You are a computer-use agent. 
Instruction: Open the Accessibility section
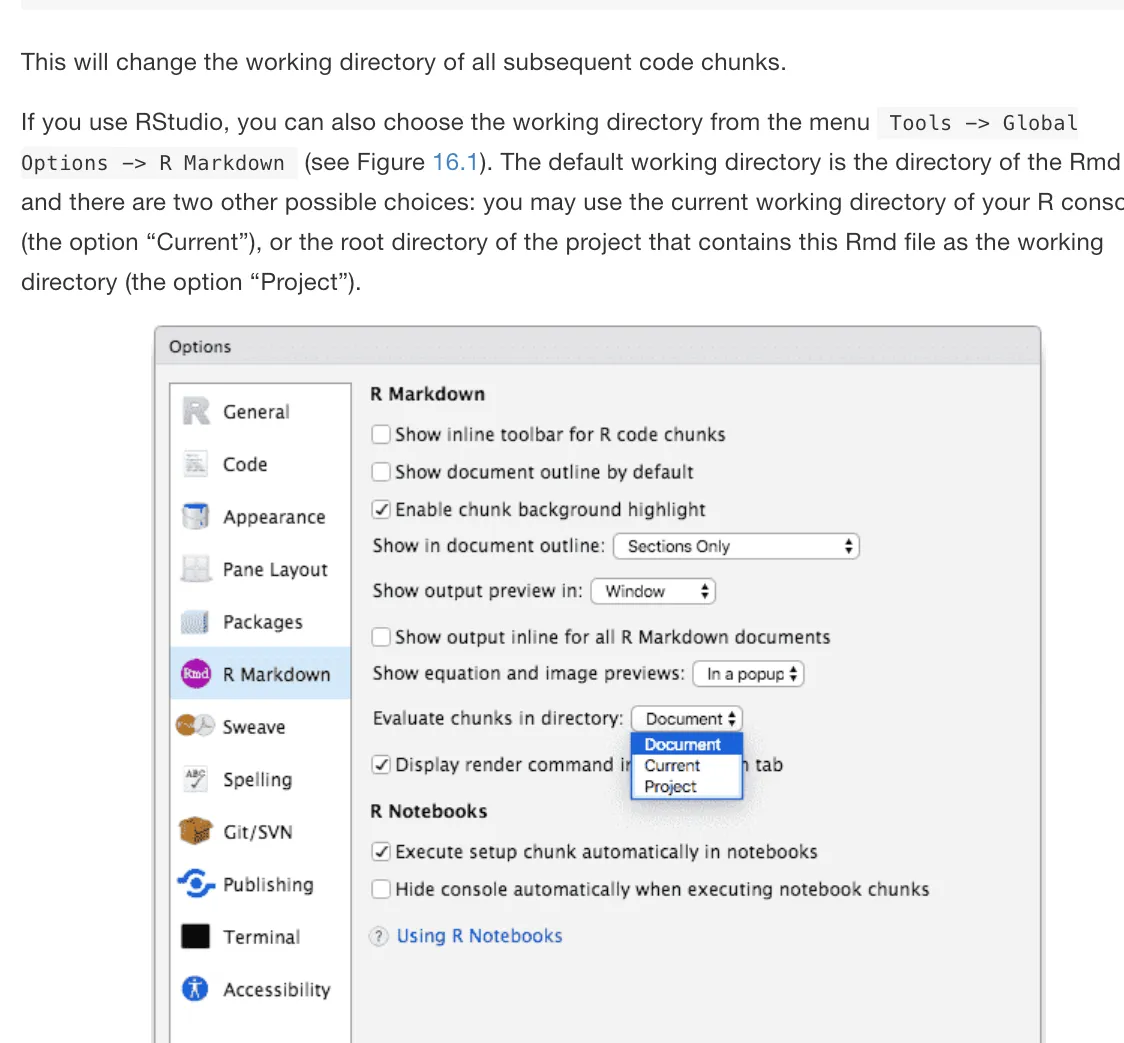tap(260, 989)
